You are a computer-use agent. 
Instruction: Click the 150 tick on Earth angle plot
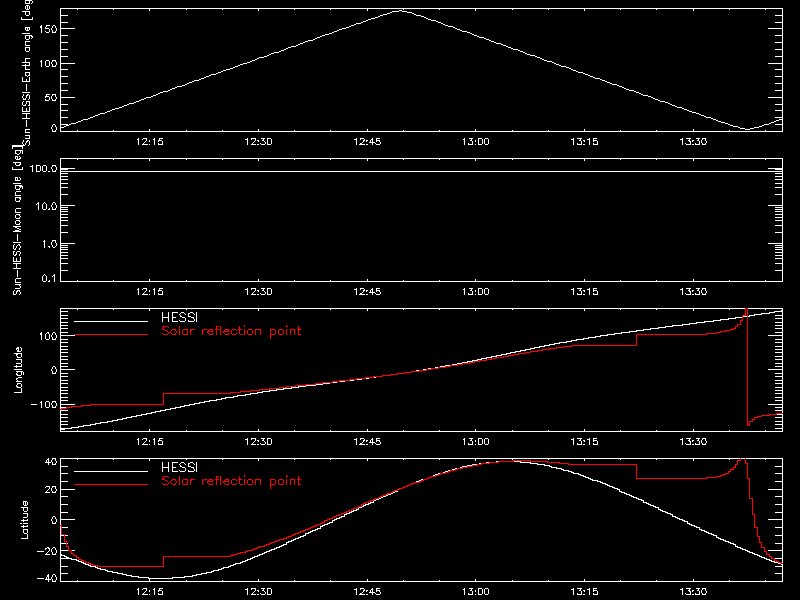click(x=48, y=29)
